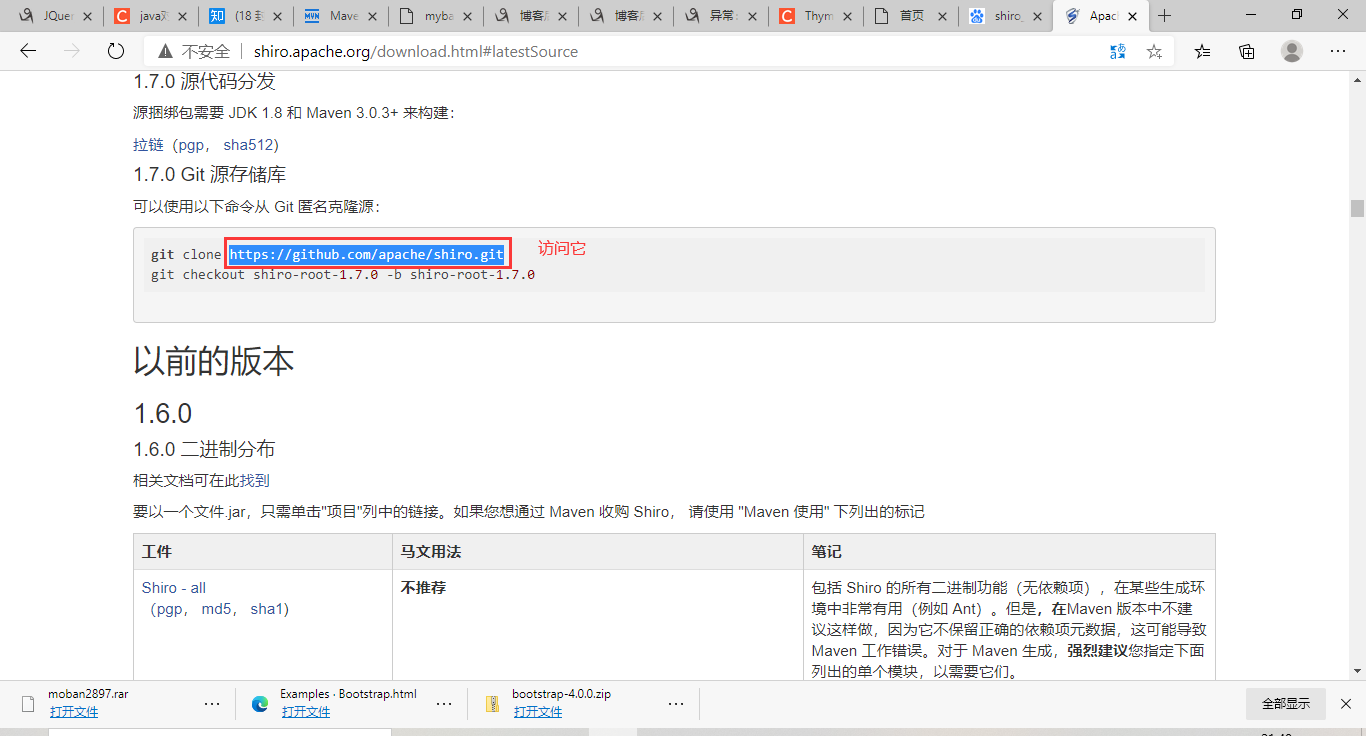
Task: Click the Edge icon of Examples Bootstrap.html download
Action: point(260,703)
